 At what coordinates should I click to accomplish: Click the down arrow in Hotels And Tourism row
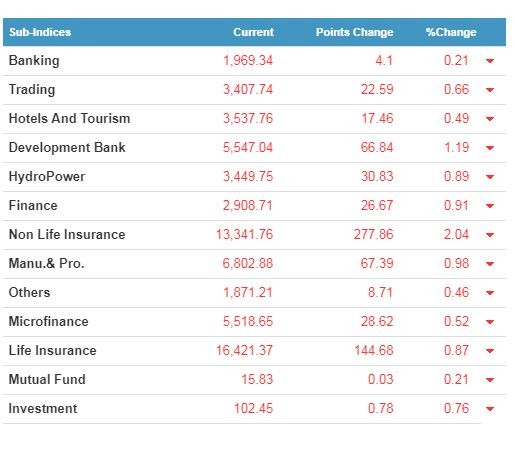[x=490, y=119]
